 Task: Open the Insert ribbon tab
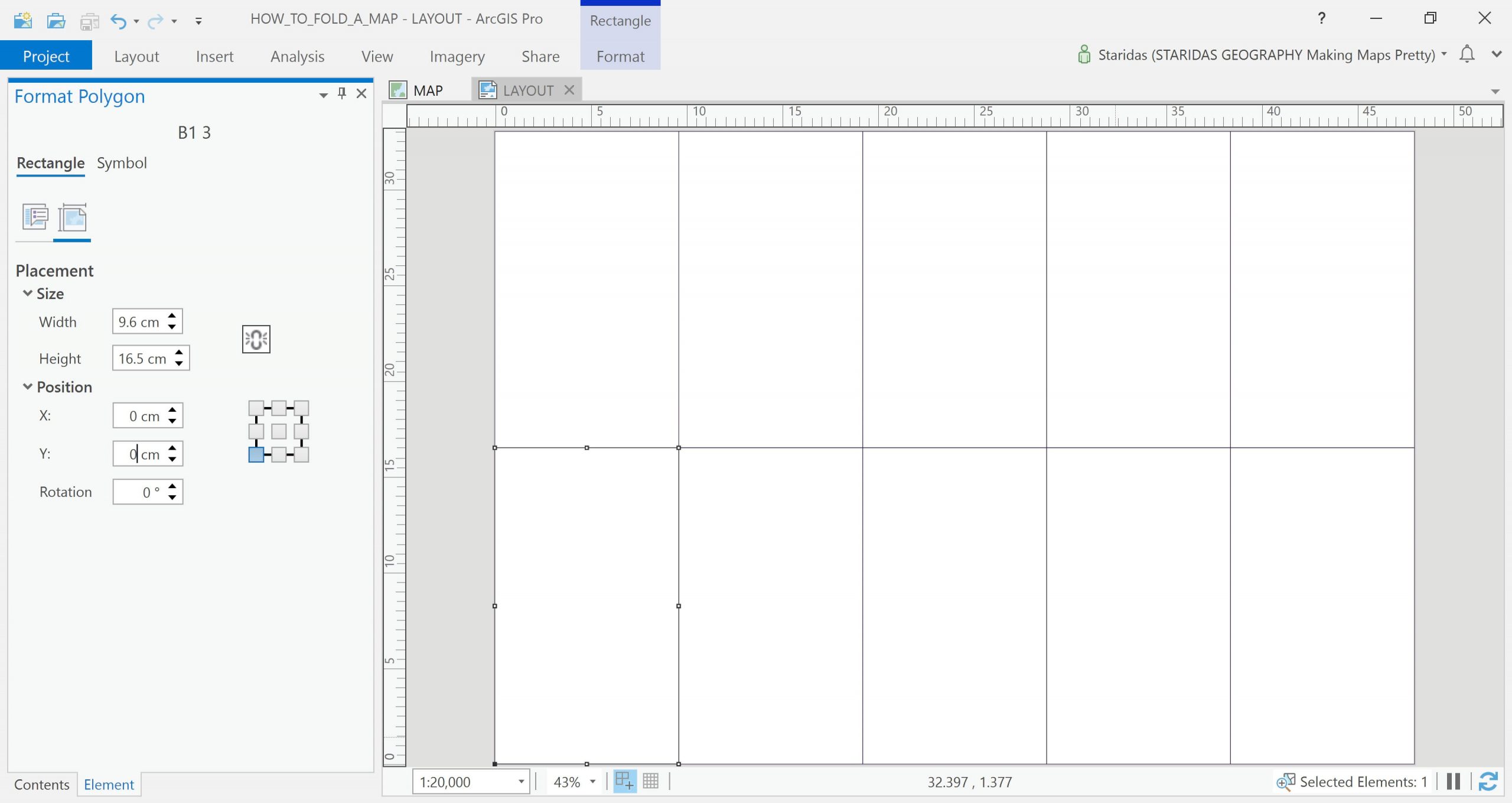214,56
